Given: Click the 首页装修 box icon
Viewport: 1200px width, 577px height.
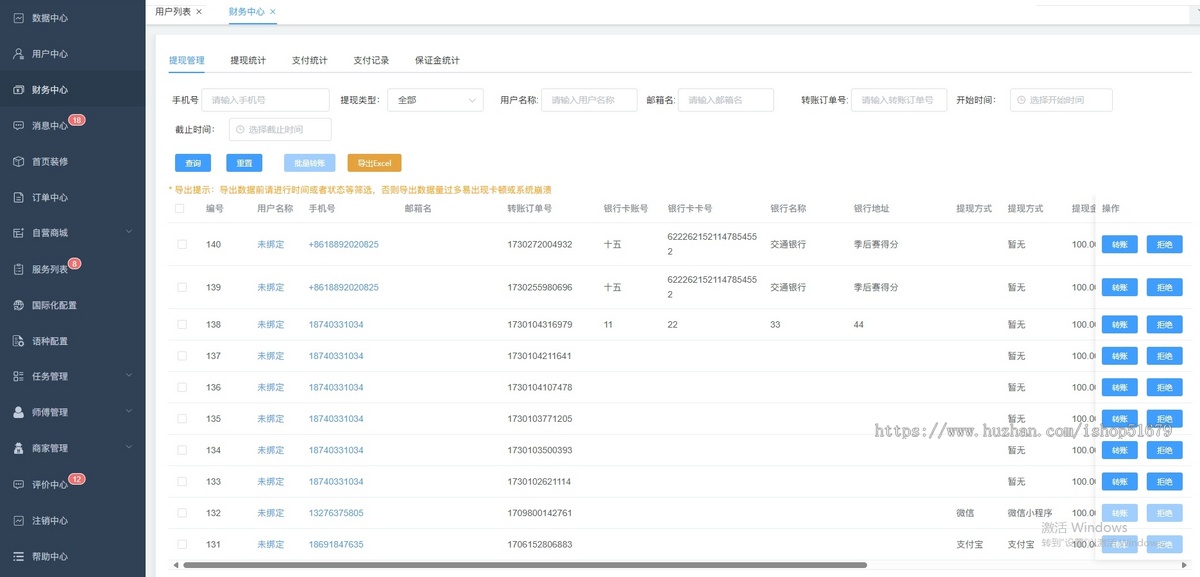Looking at the screenshot, I should point(18,161).
